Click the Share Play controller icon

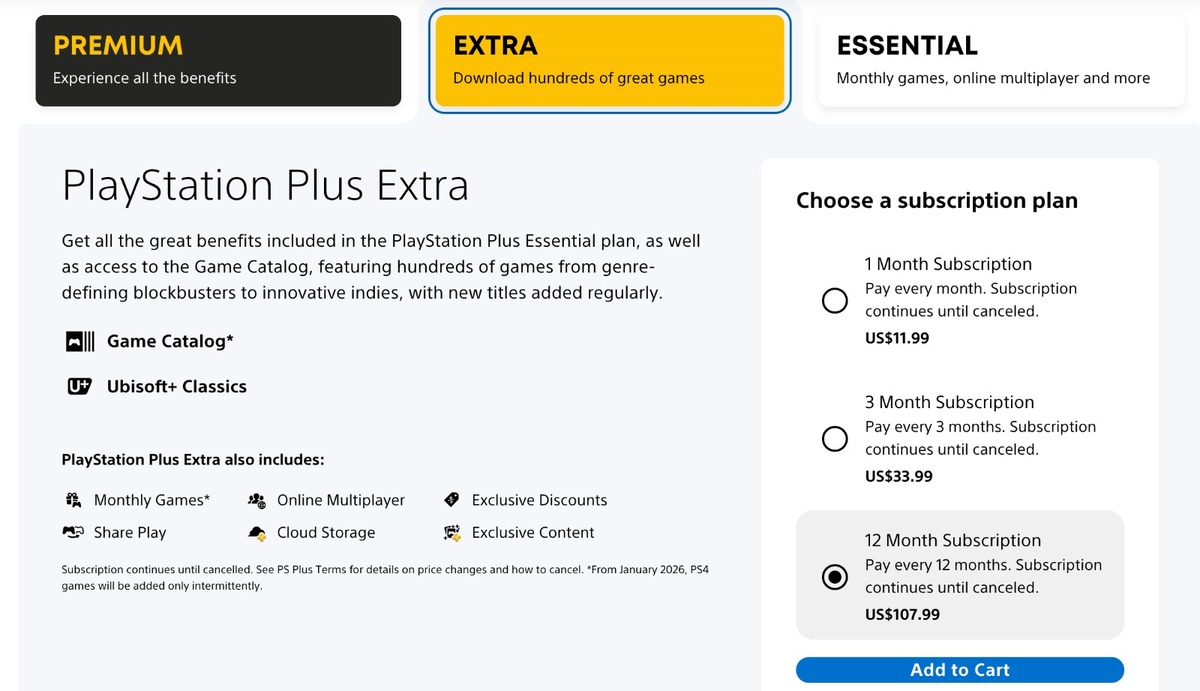click(73, 533)
